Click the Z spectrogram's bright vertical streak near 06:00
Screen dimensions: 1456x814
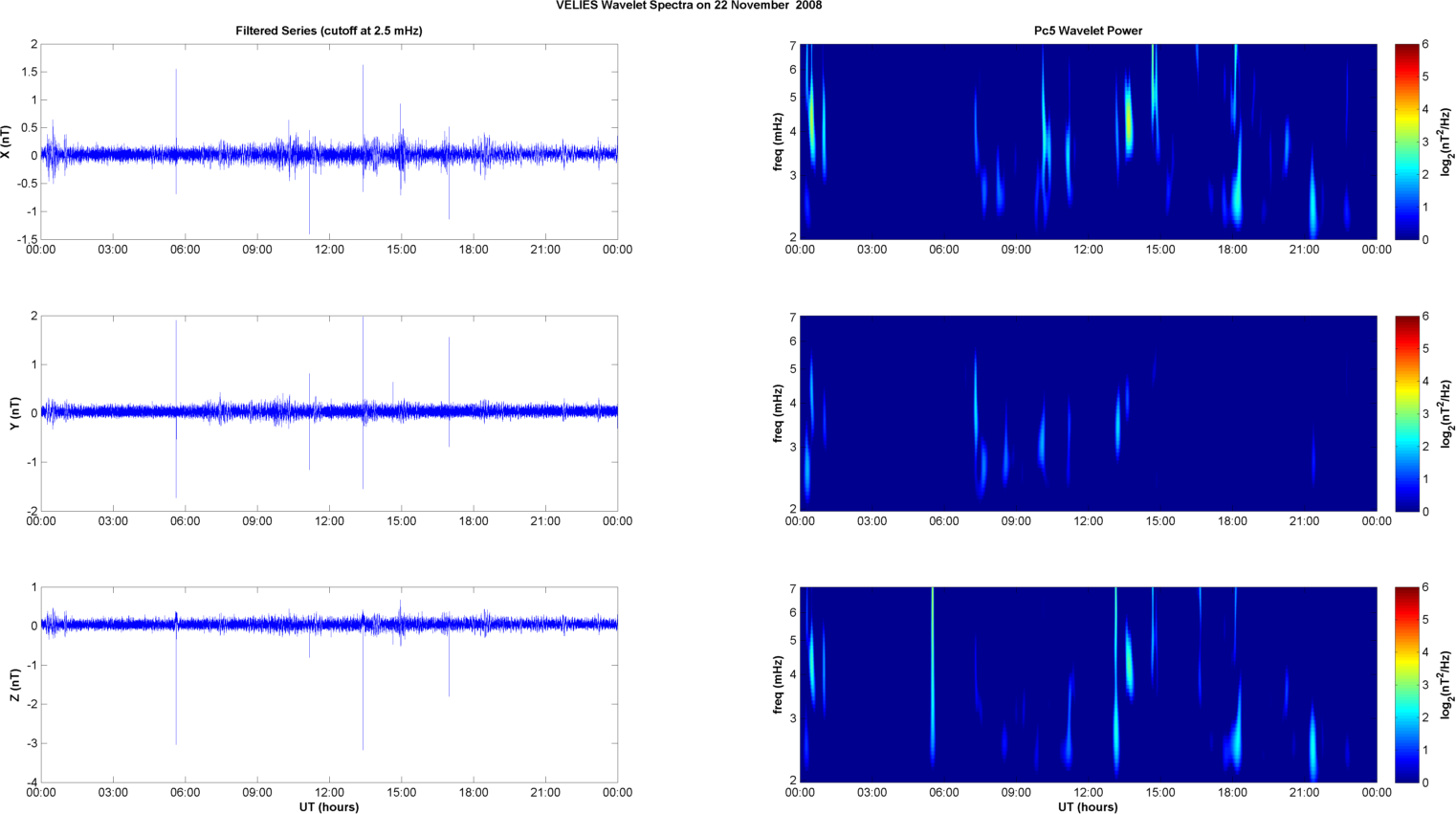click(933, 677)
